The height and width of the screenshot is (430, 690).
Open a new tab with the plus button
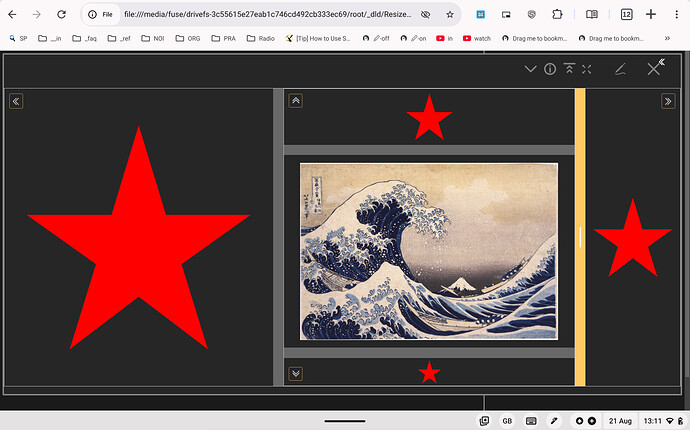coord(651,15)
